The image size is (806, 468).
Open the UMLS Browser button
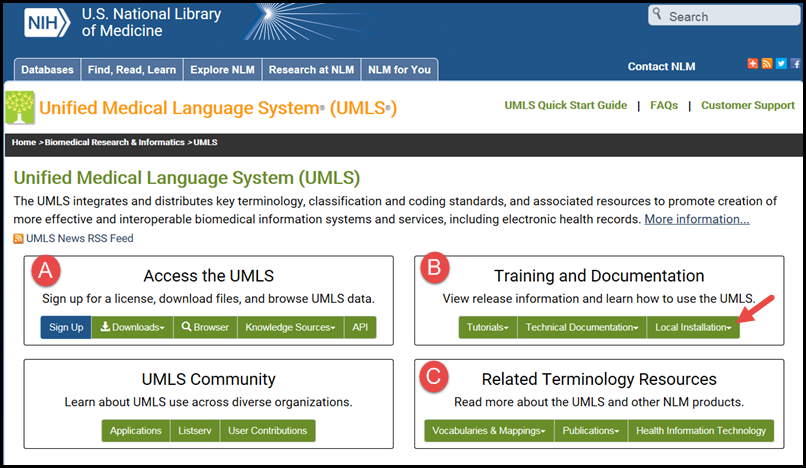[x=205, y=328]
